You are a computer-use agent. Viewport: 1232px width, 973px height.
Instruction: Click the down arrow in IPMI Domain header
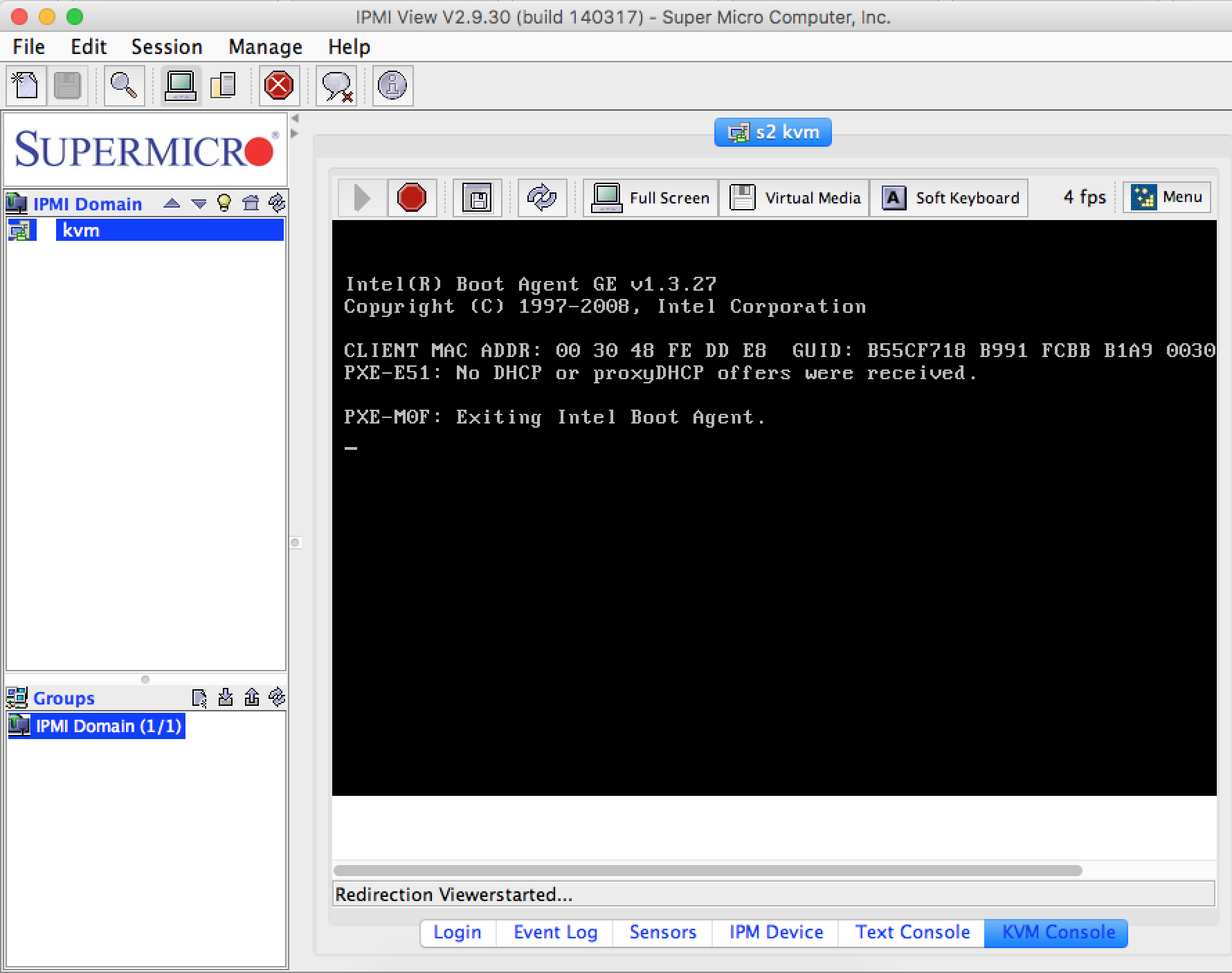(199, 203)
